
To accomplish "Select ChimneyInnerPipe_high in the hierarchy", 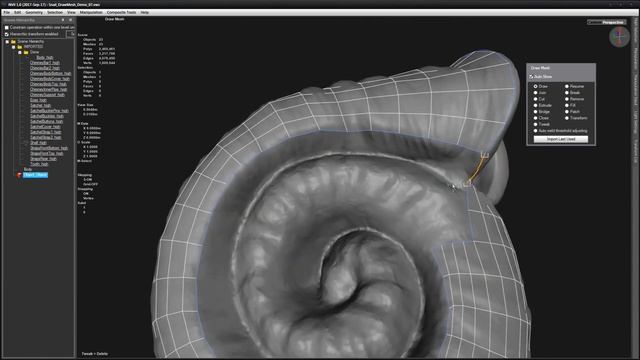I will [49, 89].
